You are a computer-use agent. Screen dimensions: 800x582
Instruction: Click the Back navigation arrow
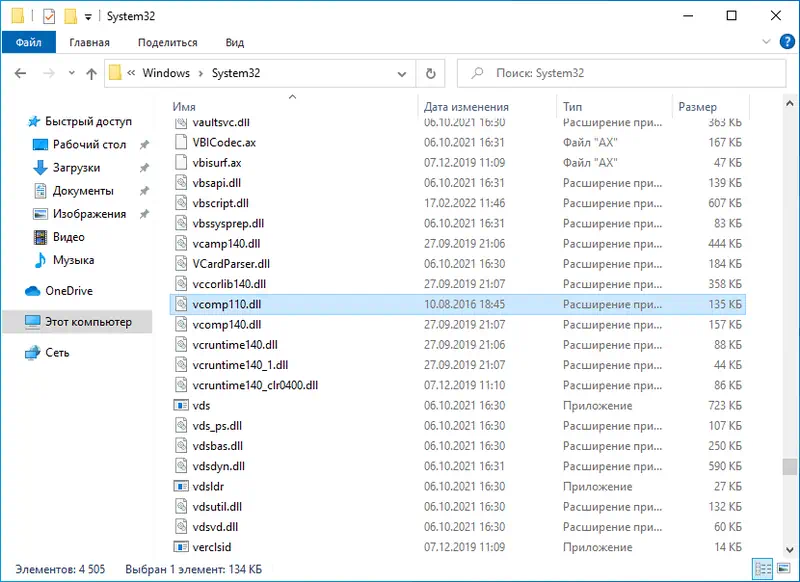(20, 73)
